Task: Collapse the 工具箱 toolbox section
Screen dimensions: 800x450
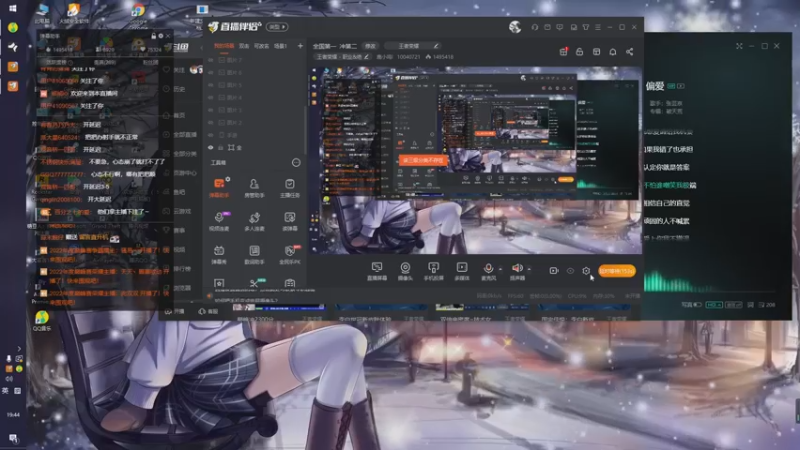Action: coord(296,162)
